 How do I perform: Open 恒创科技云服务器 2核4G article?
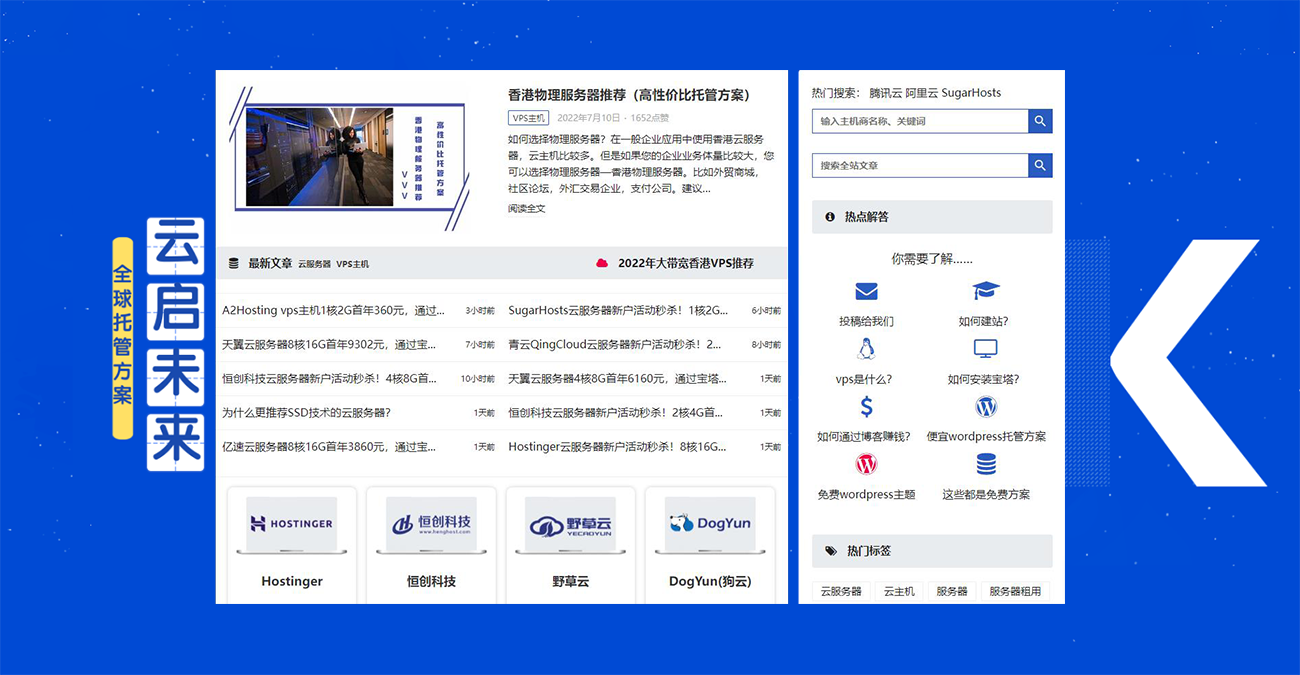pyautogui.click(x=615, y=412)
